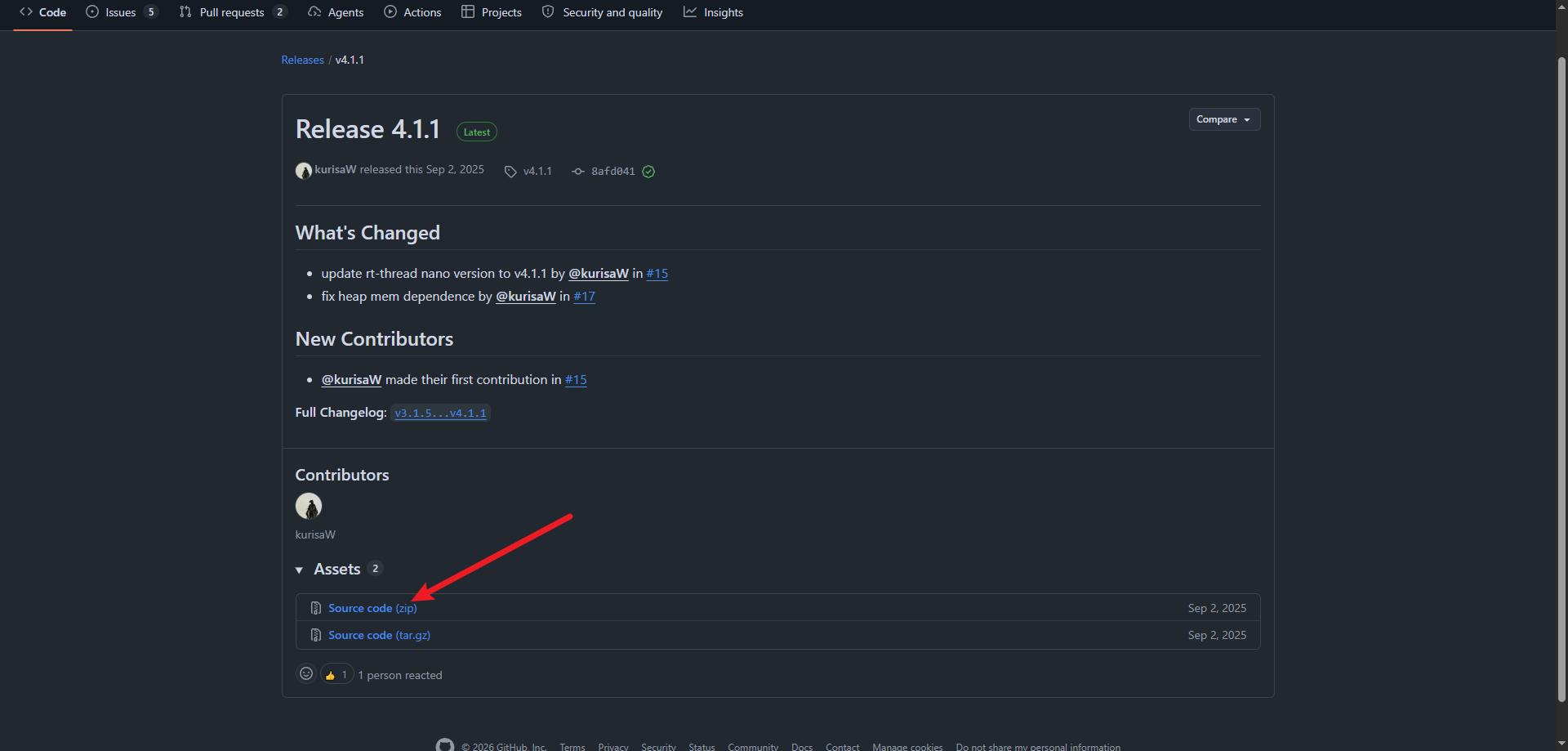The image size is (1568, 751).
Task: Open the Terms footer link
Action: click(572, 747)
